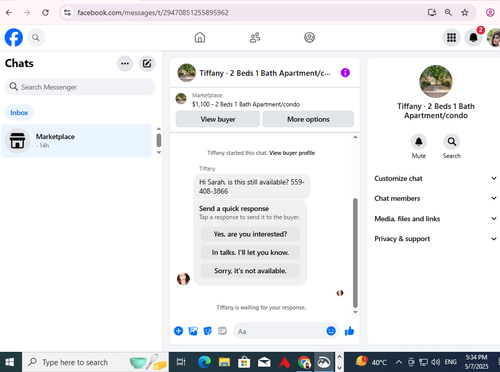Go to Home feed icon

pyautogui.click(x=200, y=37)
